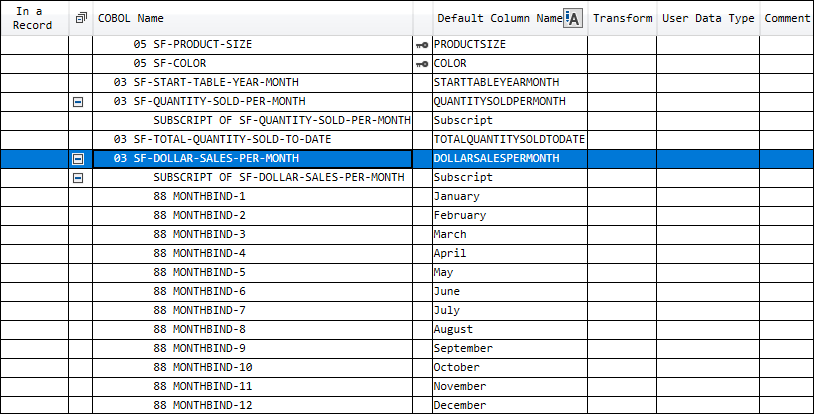Collapse the SF-DOLLAR-SALES-PER-MONTH node
This screenshot has width=814, height=414.
point(79,159)
